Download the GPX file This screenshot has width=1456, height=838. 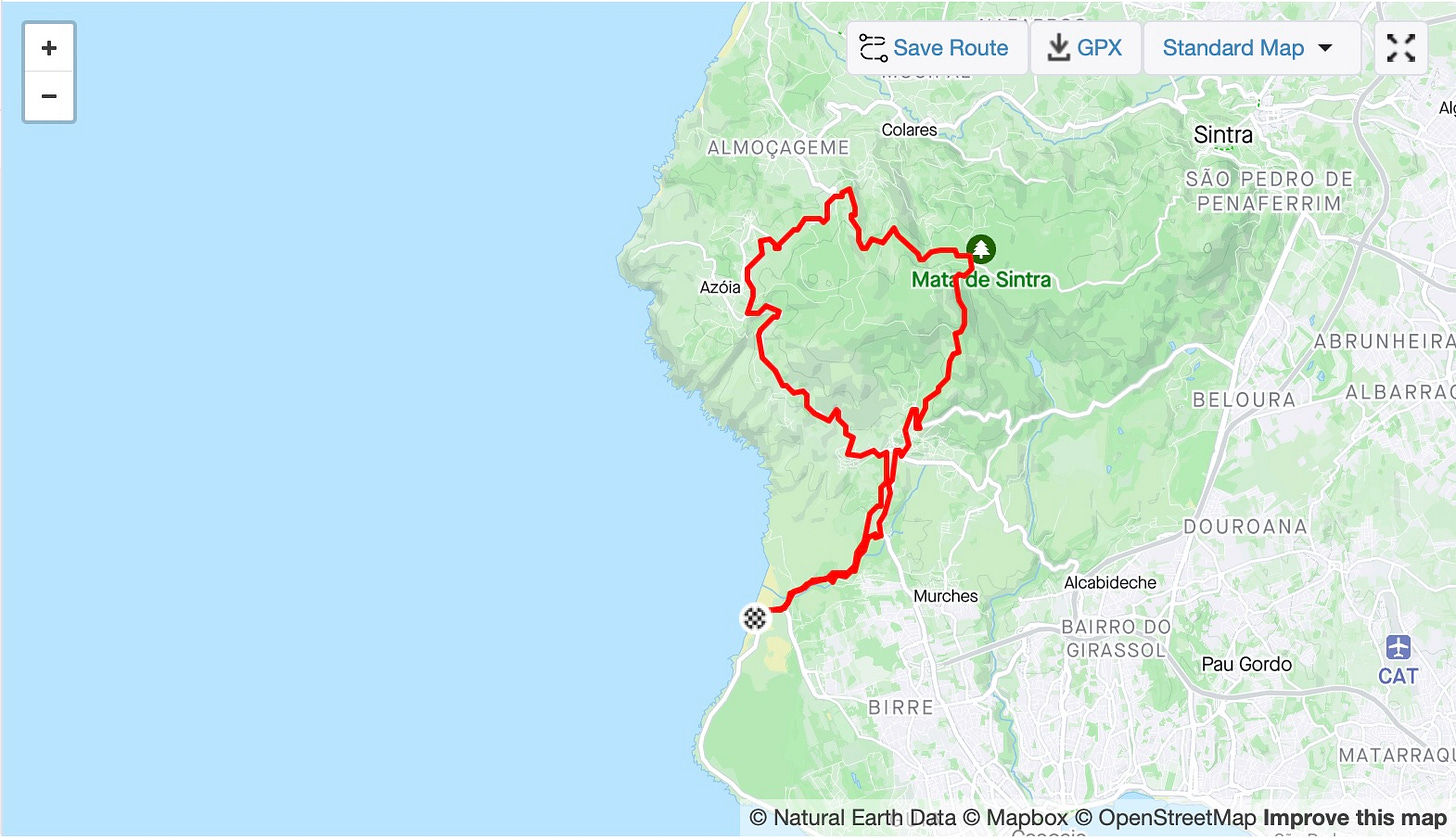pos(1086,48)
